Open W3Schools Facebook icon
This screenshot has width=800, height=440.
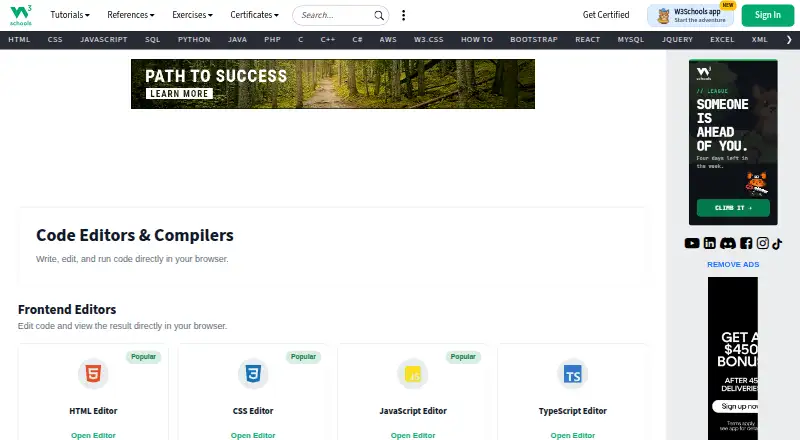point(746,243)
